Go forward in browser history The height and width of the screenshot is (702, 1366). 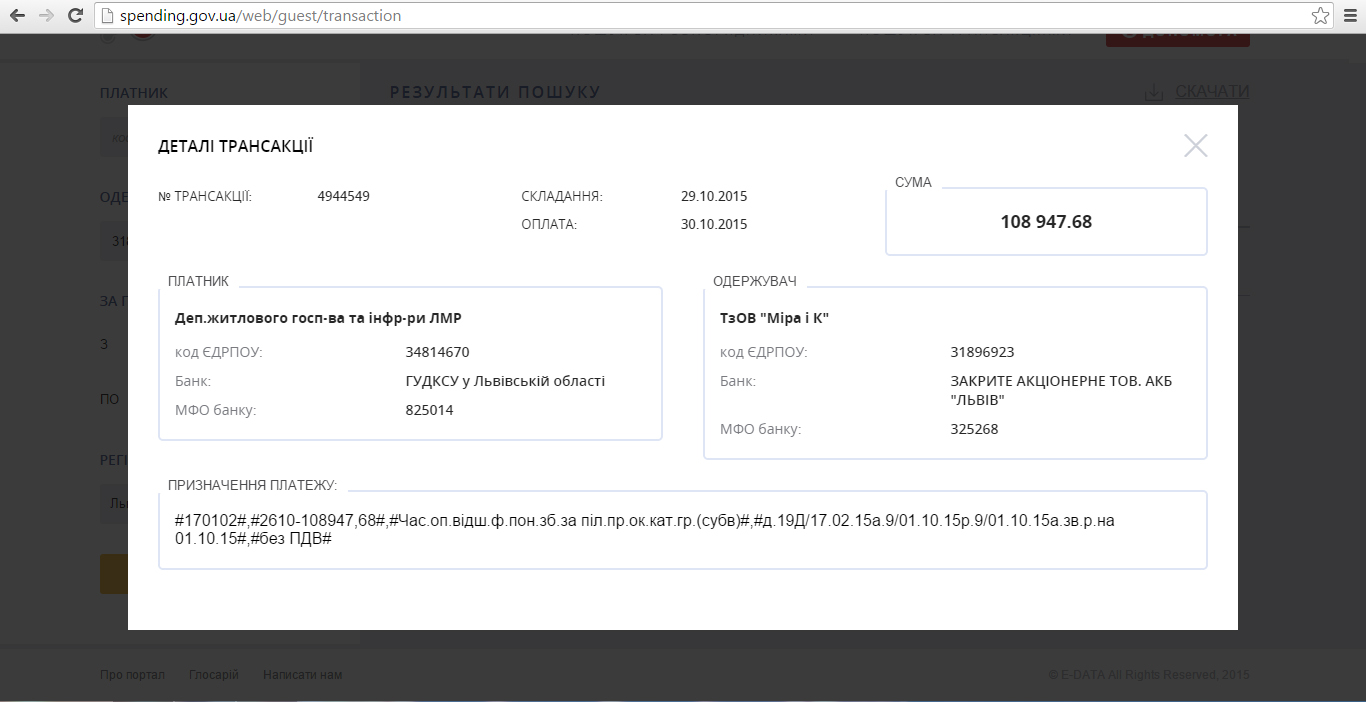pyautogui.click(x=46, y=16)
